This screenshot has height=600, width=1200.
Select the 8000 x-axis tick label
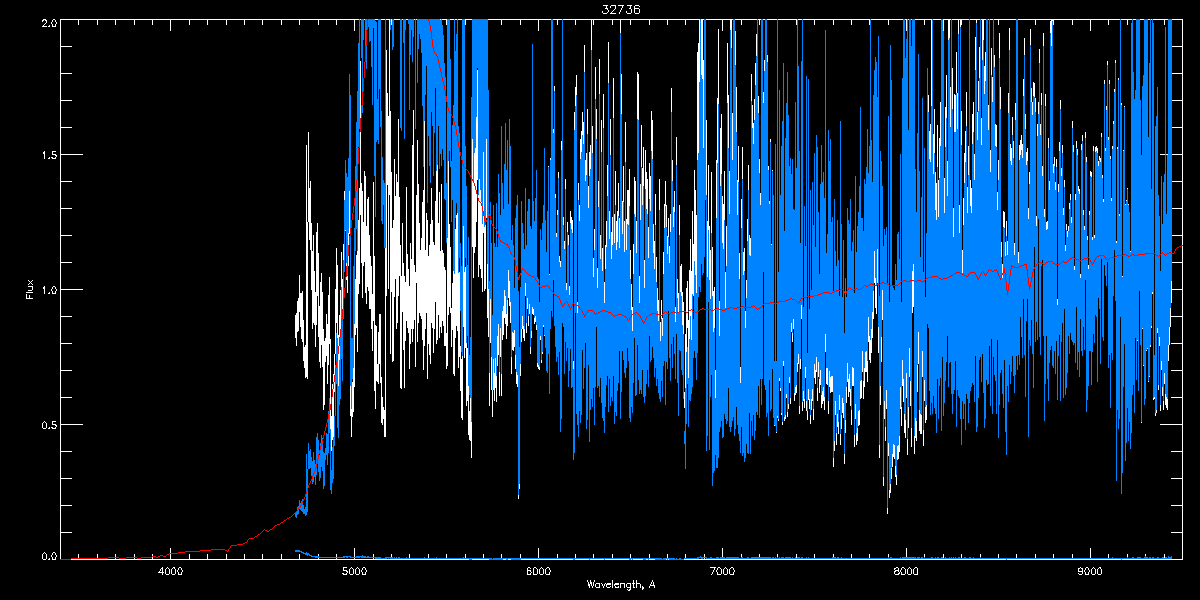click(x=906, y=571)
